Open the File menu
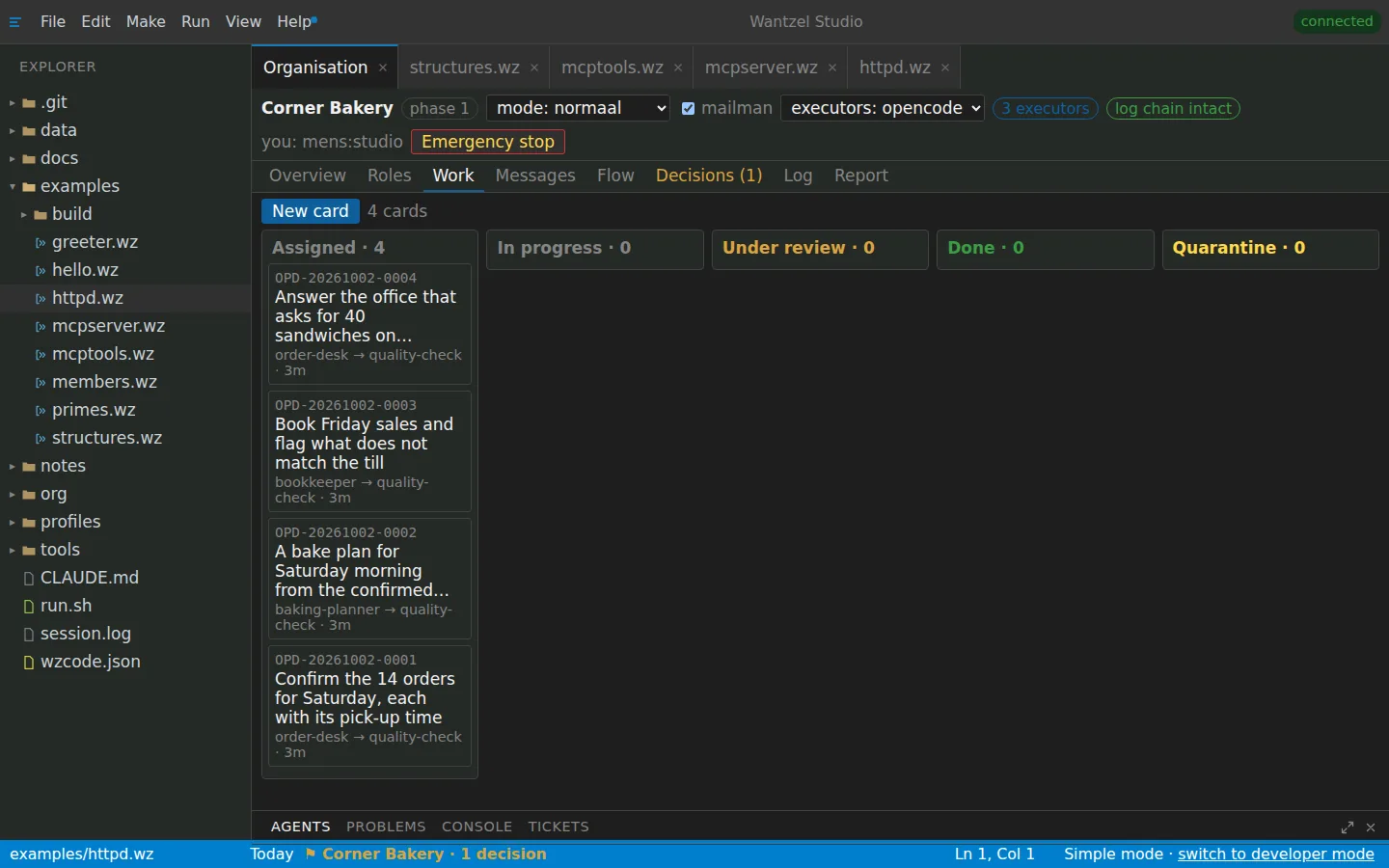Screen dimensions: 1389x868 [x=53, y=21]
